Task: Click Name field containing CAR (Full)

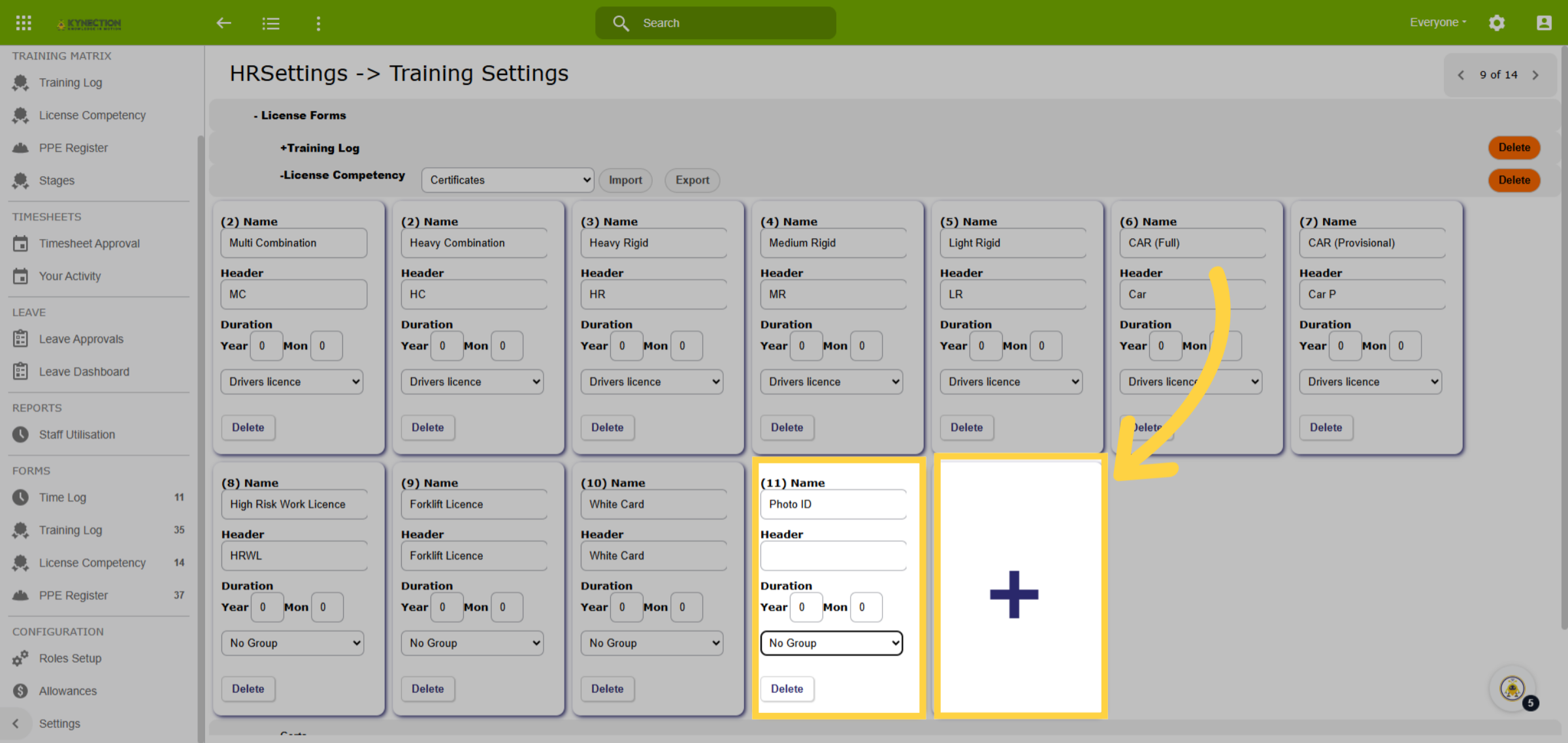Action: pos(1192,243)
